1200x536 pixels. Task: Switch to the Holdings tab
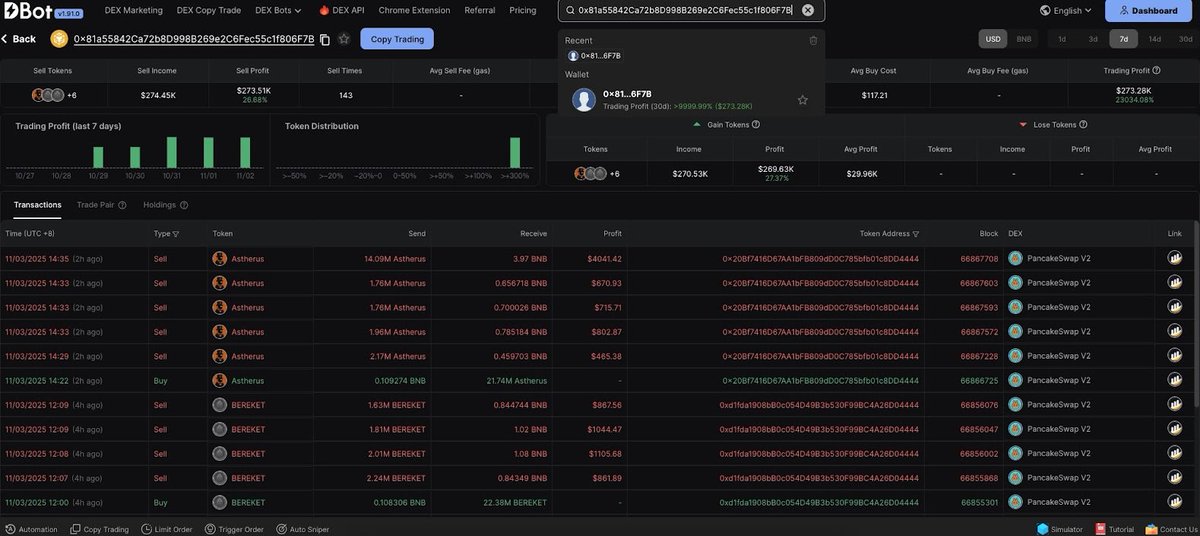(160, 205)
